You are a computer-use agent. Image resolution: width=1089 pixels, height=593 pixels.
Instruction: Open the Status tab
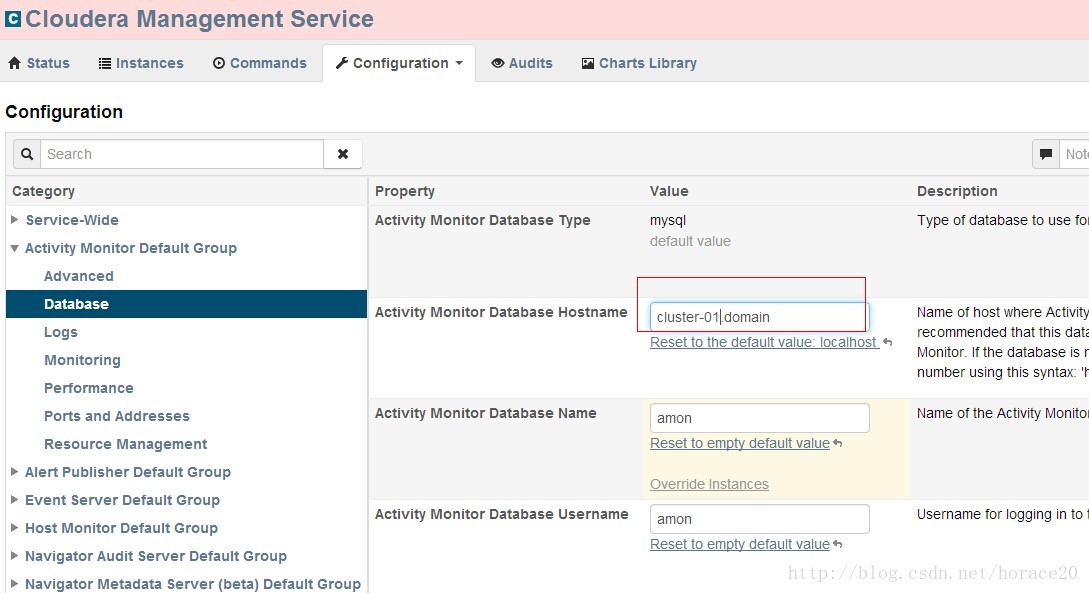tap(39, 63)
